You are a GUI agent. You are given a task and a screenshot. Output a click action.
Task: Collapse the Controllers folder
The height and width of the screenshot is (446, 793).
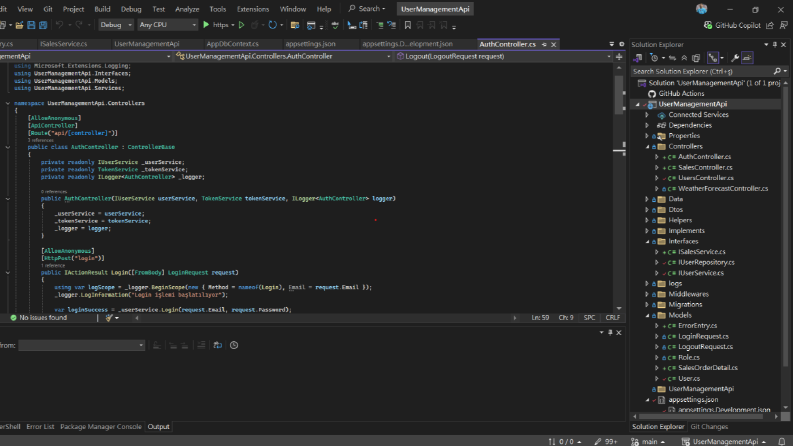647,147
